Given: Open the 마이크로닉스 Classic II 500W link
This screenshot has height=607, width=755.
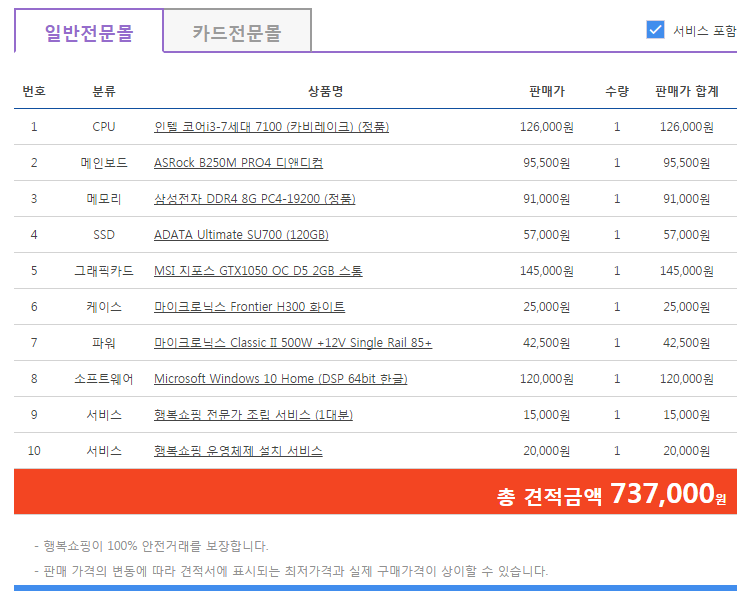Looking at the screenshot, I should pyautogui.click(x=293, y=343).
